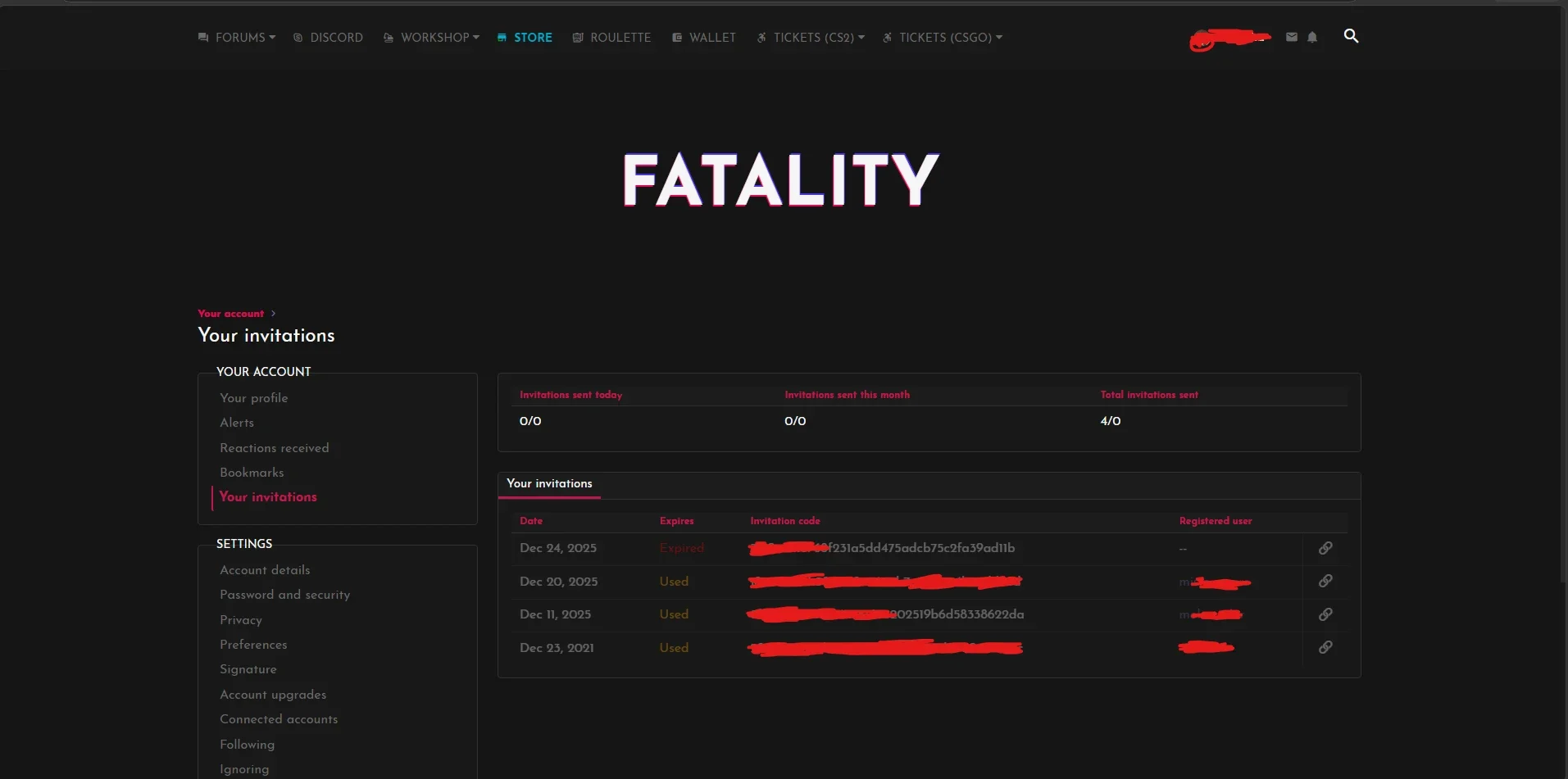Copy link for Dec 20, 2025 invitation
Screen dimensions: 1568x779
[1325, 581]
